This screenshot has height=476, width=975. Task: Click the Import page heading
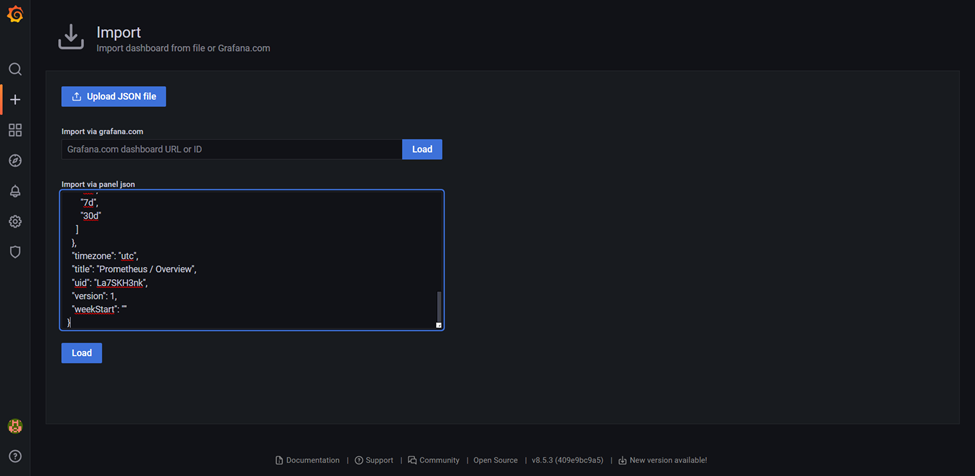pos(119,32)
